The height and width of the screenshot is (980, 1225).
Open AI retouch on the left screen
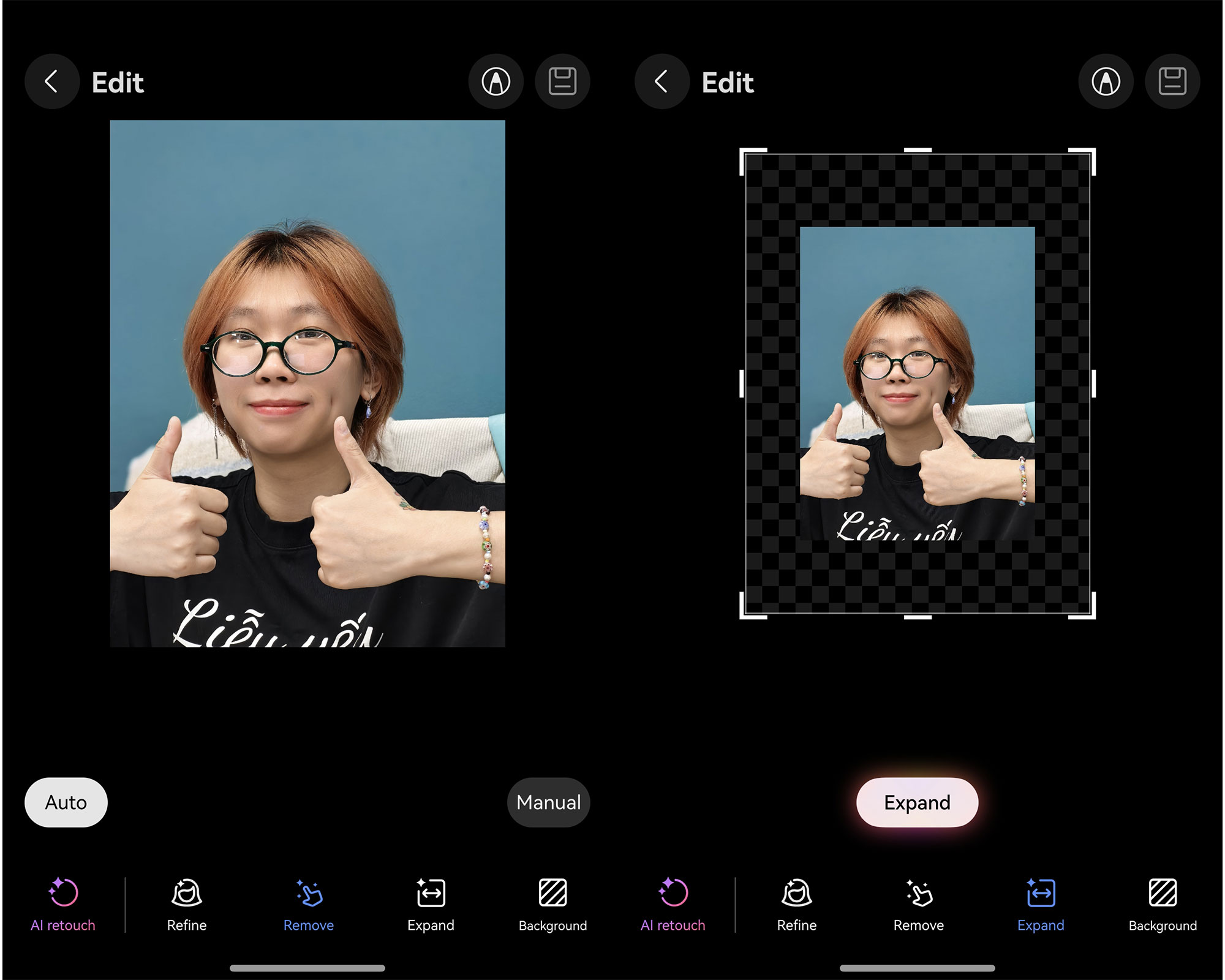(x=63, y=905)
